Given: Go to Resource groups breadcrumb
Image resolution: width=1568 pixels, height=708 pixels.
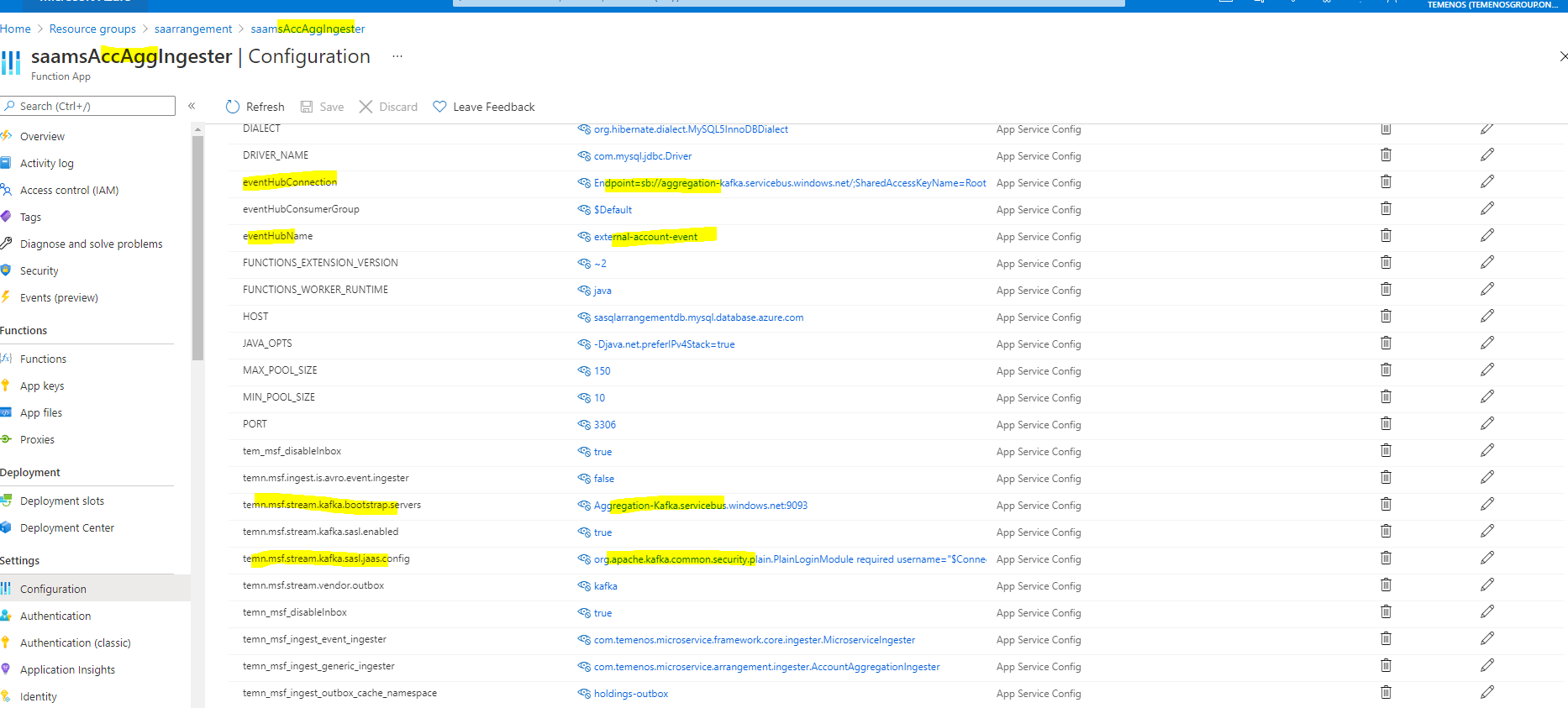Looking at the screenshot, I should pos(92,29).
